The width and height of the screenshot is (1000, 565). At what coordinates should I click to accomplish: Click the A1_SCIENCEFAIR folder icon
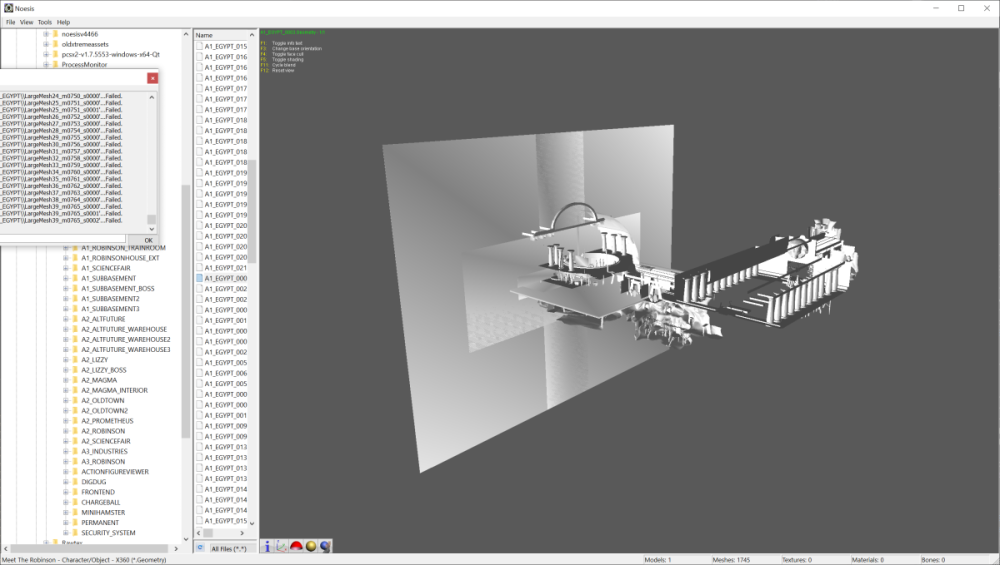[x=75, y=268]
